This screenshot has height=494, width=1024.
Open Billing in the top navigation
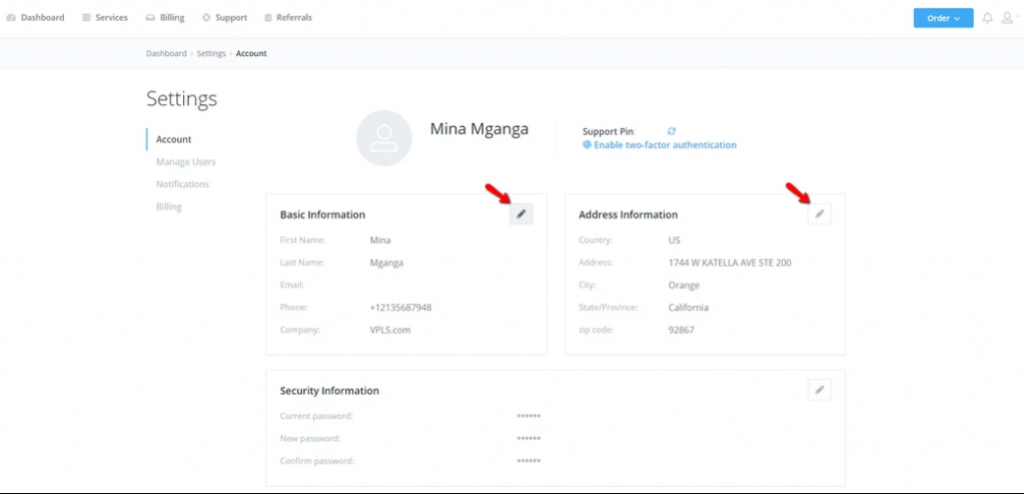point(165,18)
